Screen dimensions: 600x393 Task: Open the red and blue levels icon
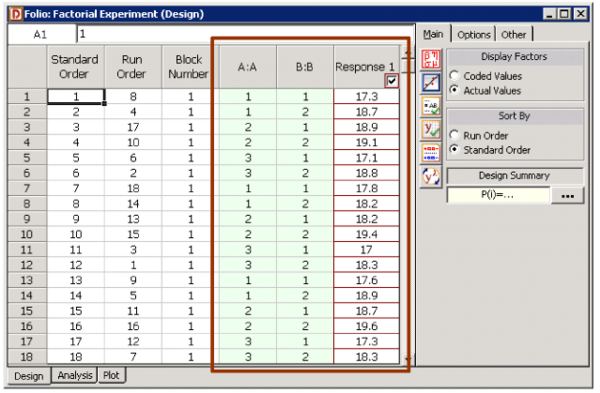click(431, 153)
